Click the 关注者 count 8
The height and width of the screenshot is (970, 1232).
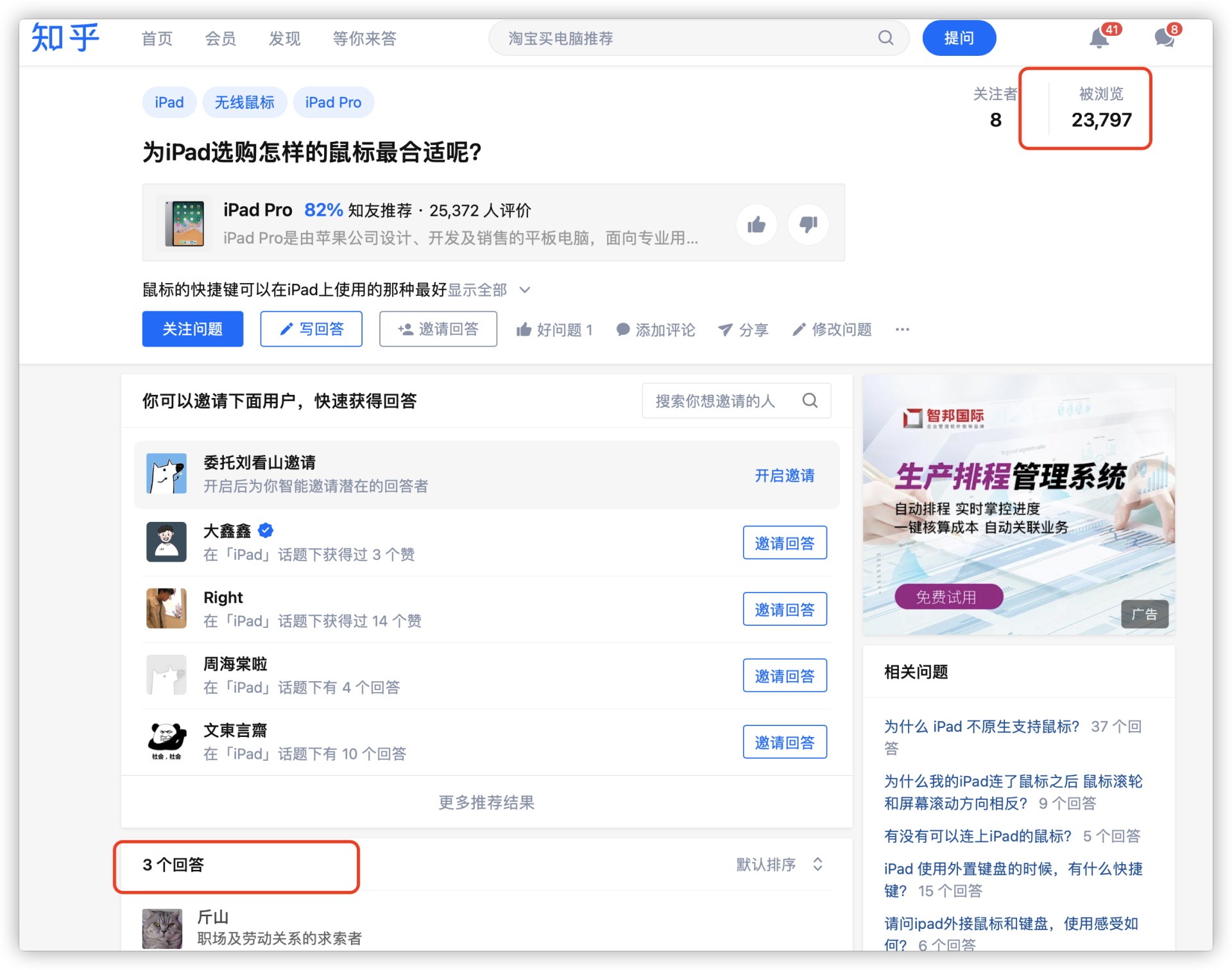tap(995, 108)
